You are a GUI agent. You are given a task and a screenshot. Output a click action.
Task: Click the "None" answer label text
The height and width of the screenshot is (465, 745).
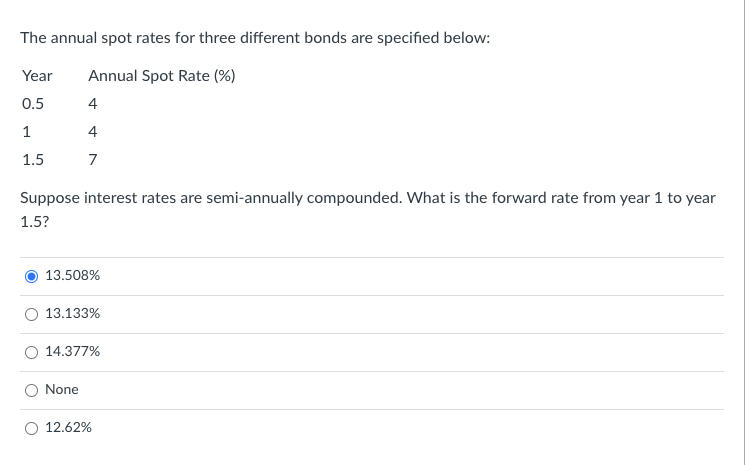[x=62, y=389]
